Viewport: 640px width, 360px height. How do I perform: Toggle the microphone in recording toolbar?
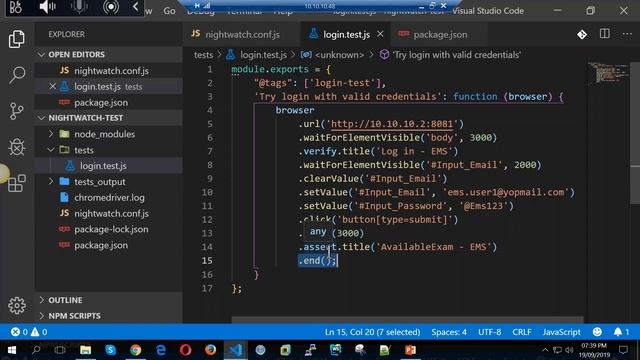pyautogui.click(x=79, y=7)
